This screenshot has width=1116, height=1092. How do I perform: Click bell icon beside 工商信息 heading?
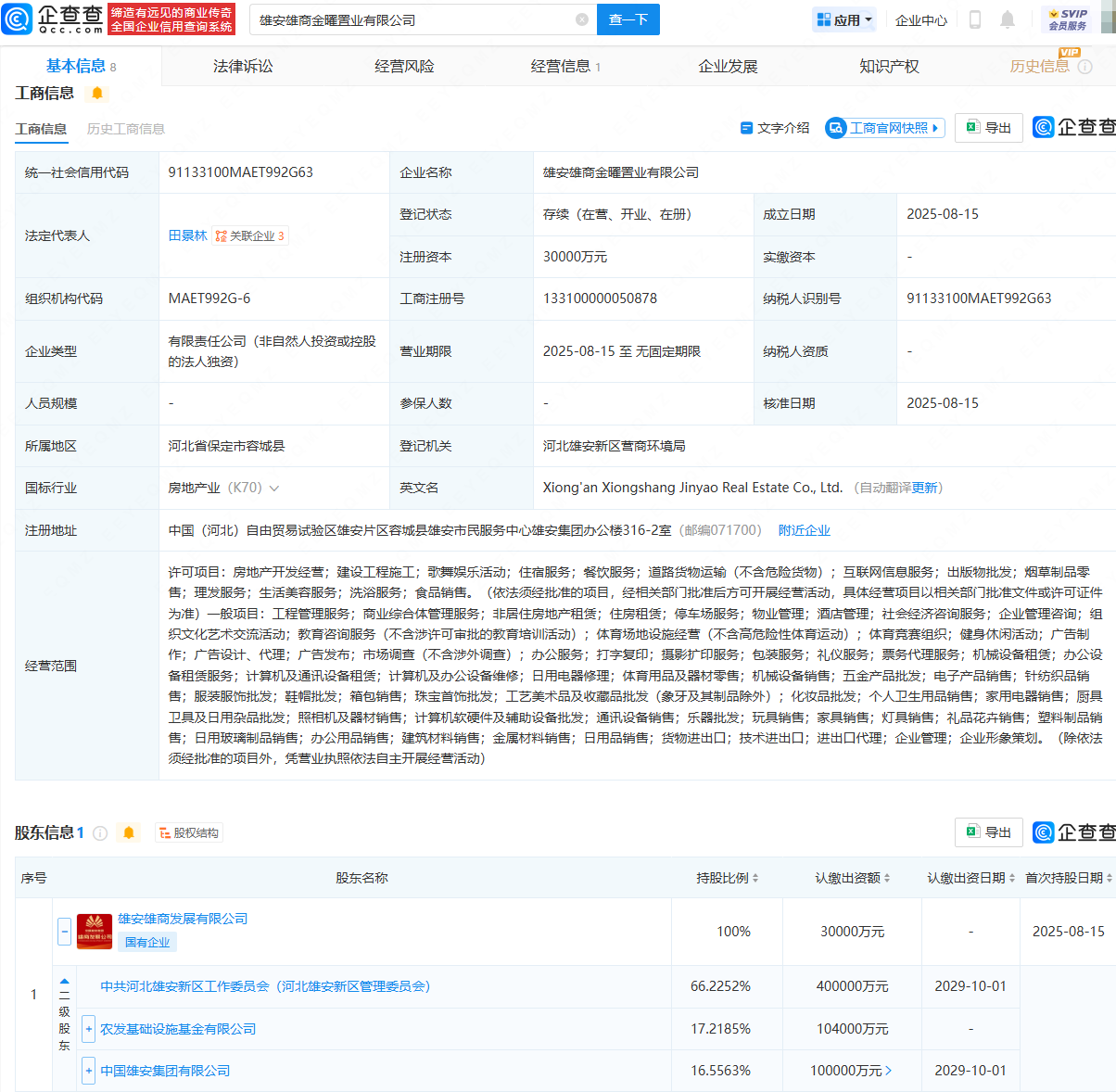coord(96,94)
